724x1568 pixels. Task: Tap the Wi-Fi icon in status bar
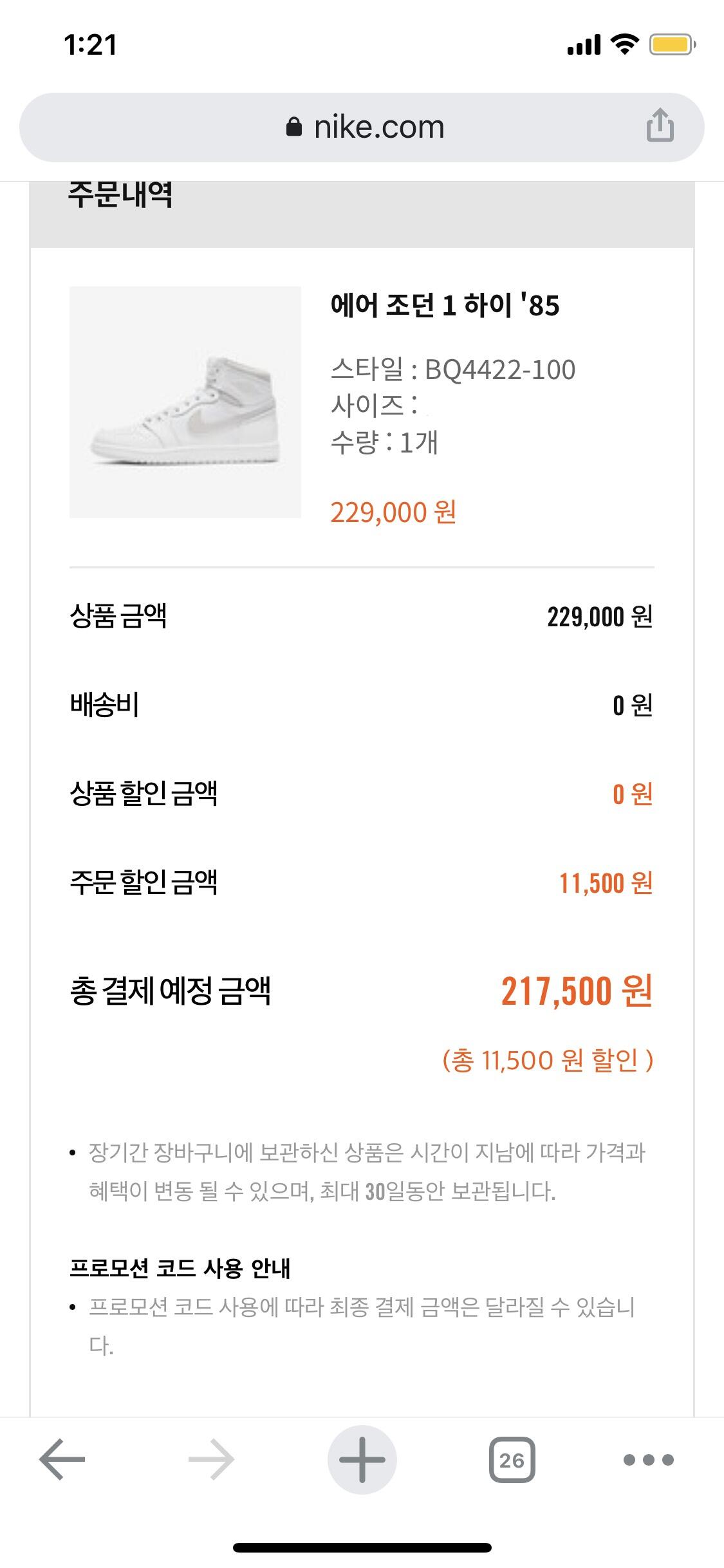click(x=623, y=44)
